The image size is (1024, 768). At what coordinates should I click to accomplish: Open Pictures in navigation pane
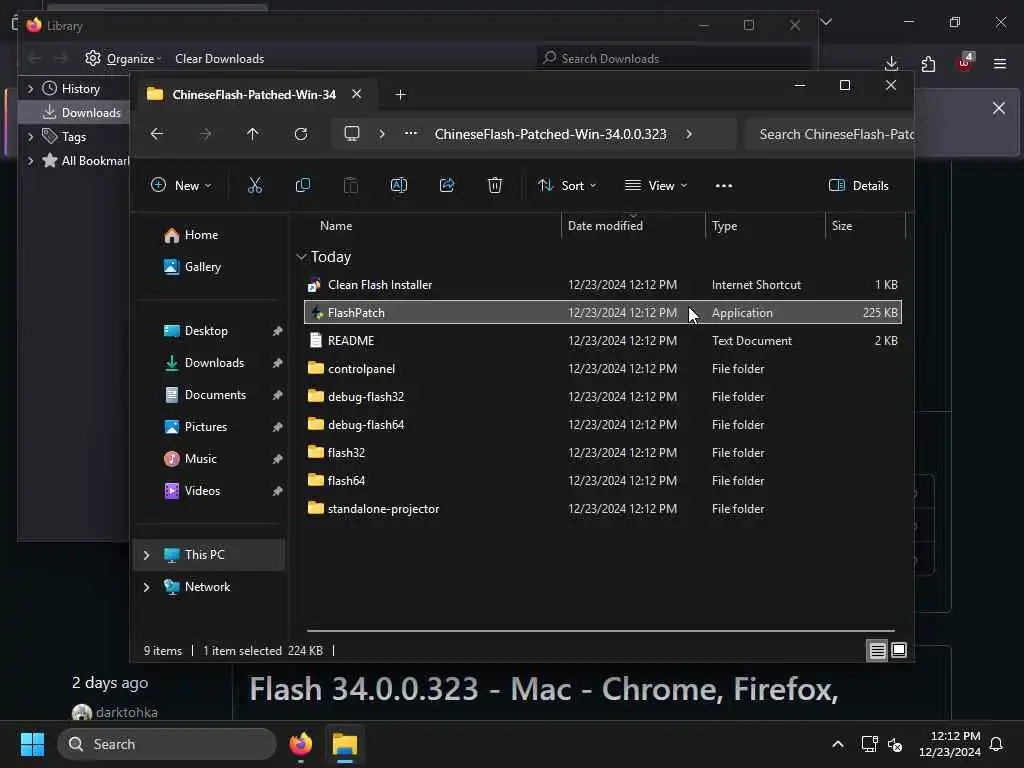point(195,427)
